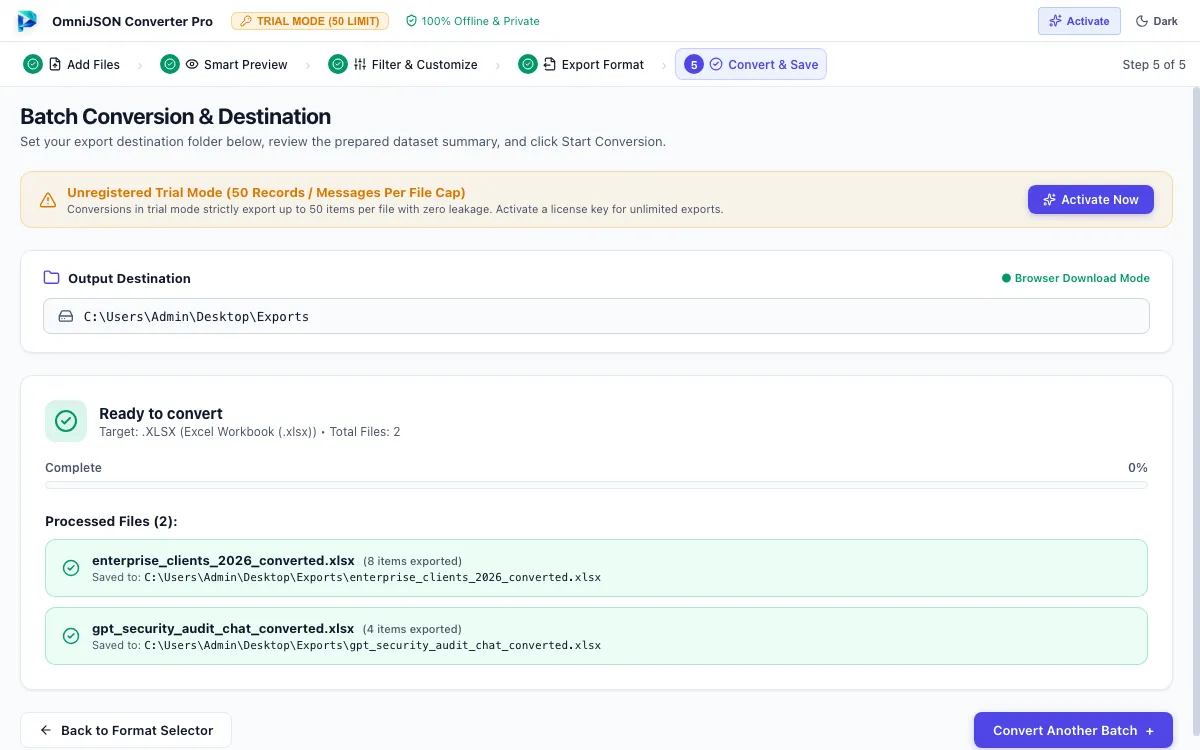Click the Browser Download Mode indicator

click(x=1076, y=278)
